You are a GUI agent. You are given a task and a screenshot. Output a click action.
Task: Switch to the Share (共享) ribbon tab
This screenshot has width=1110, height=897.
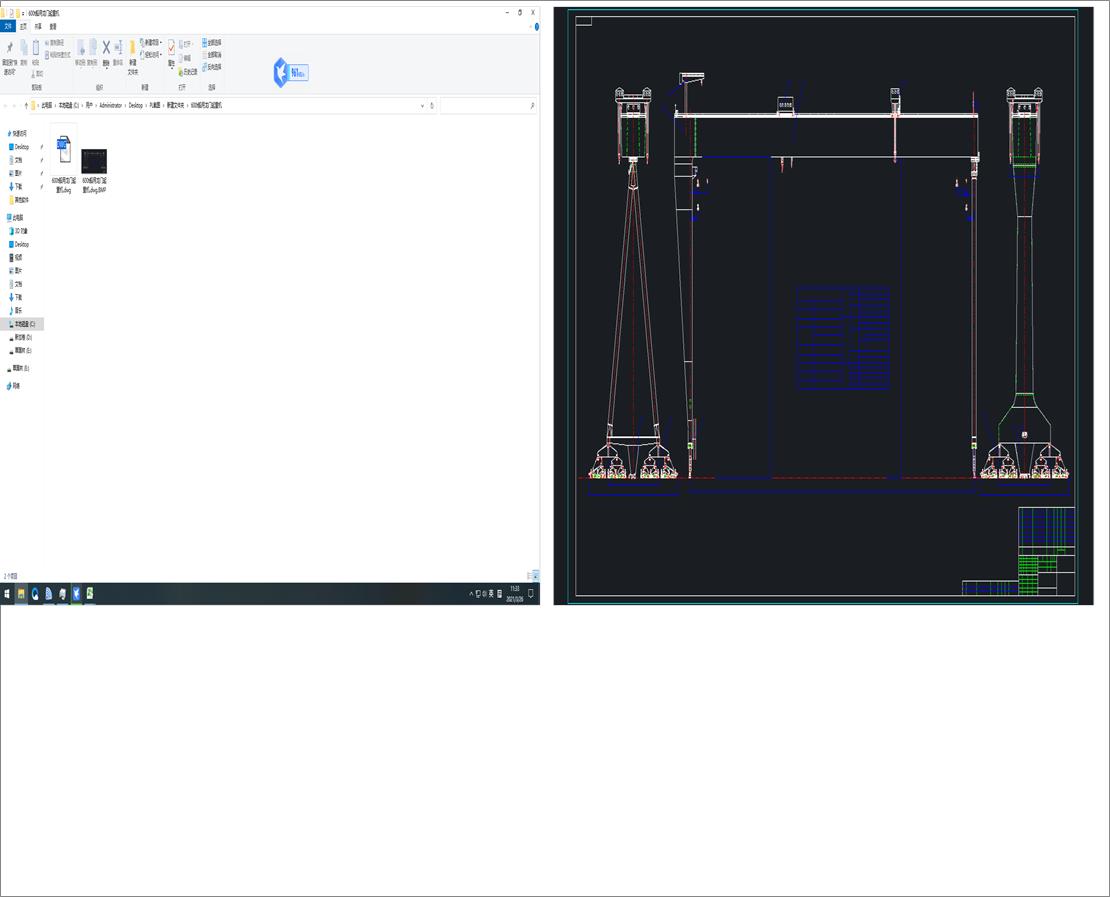click(x=38, y=26)
